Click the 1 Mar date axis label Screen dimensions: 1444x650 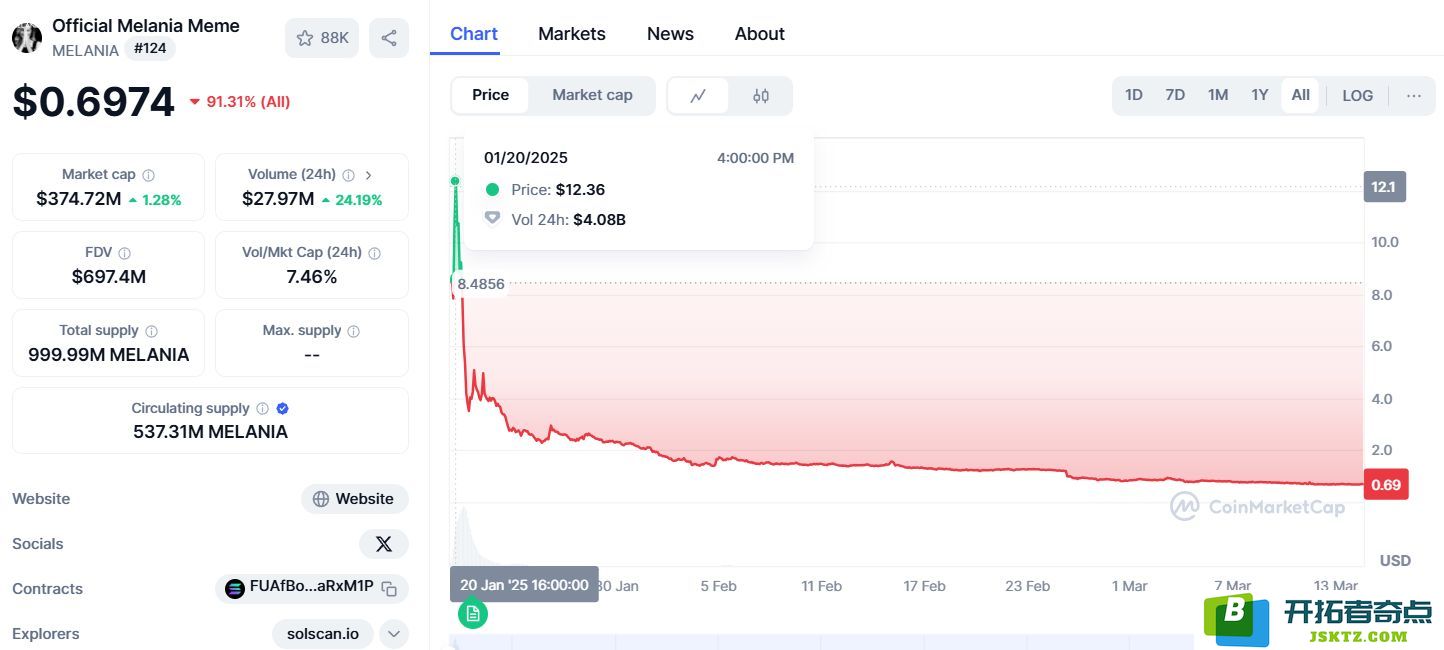click(x=1130, y=586)
